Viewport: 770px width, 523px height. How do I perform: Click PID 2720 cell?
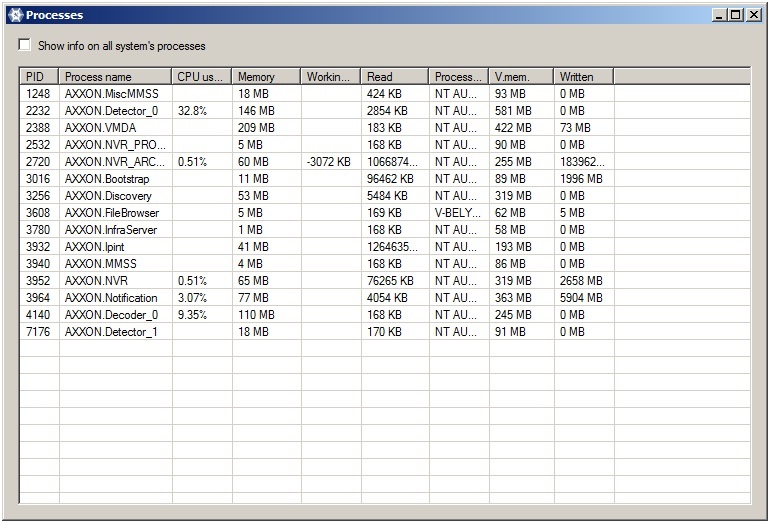38,162
